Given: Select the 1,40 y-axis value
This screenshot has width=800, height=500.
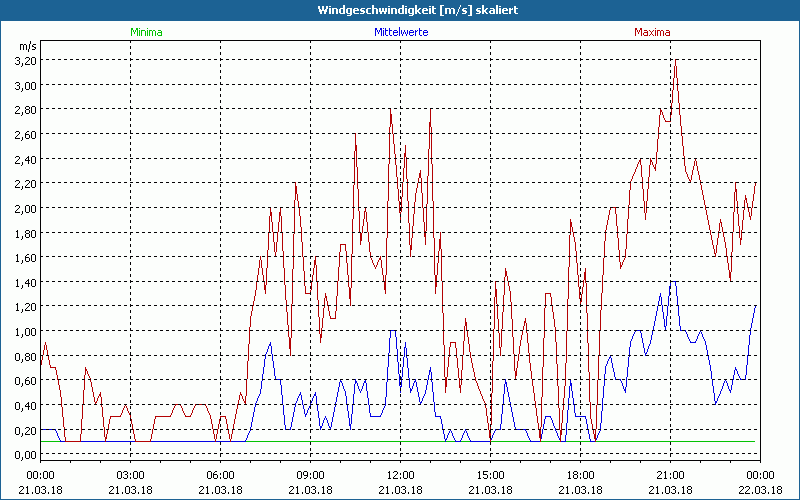Looking at the screenshot, I should [x=25, y=283].
